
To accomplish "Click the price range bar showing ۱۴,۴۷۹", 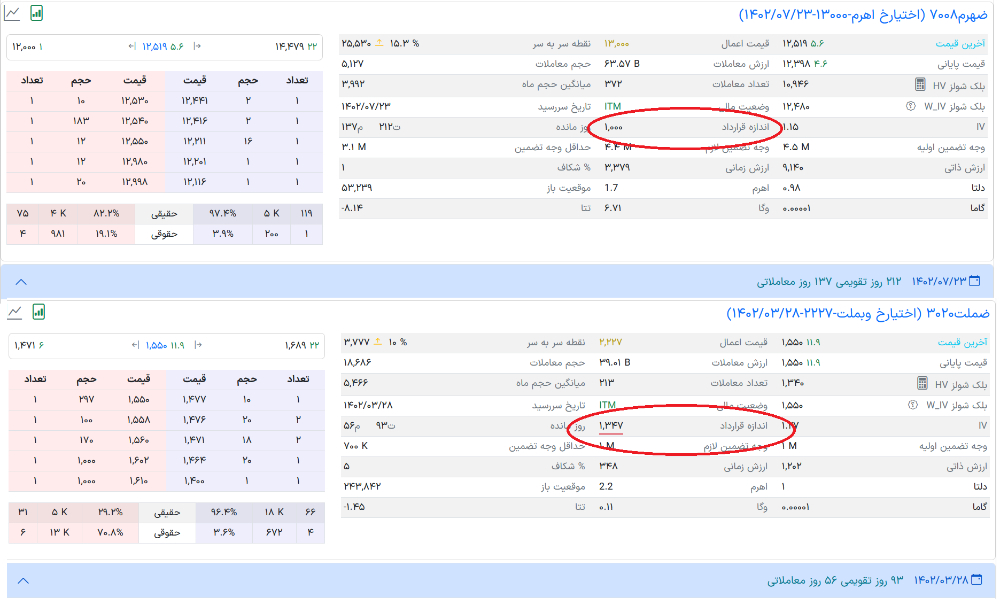I will [x=165, y=47].
